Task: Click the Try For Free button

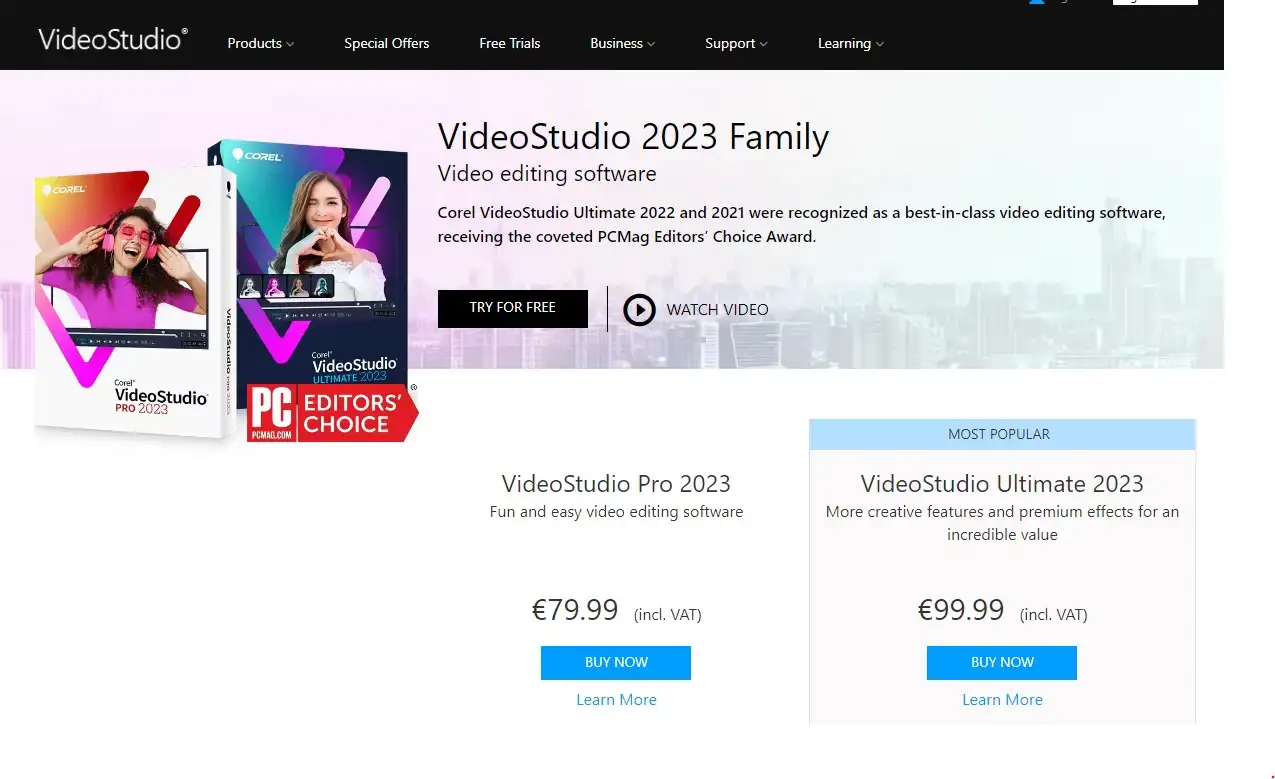Action: [x=512, y=308]
